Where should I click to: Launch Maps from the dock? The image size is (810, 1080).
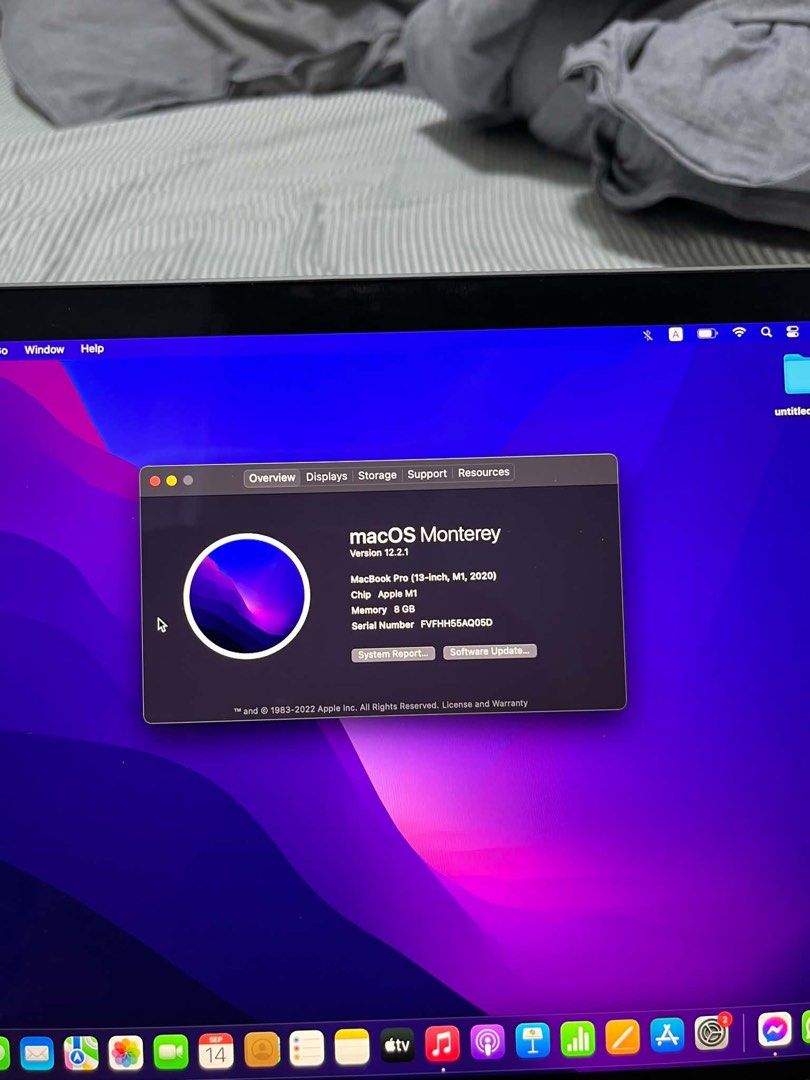click(x=81, y=1053)
